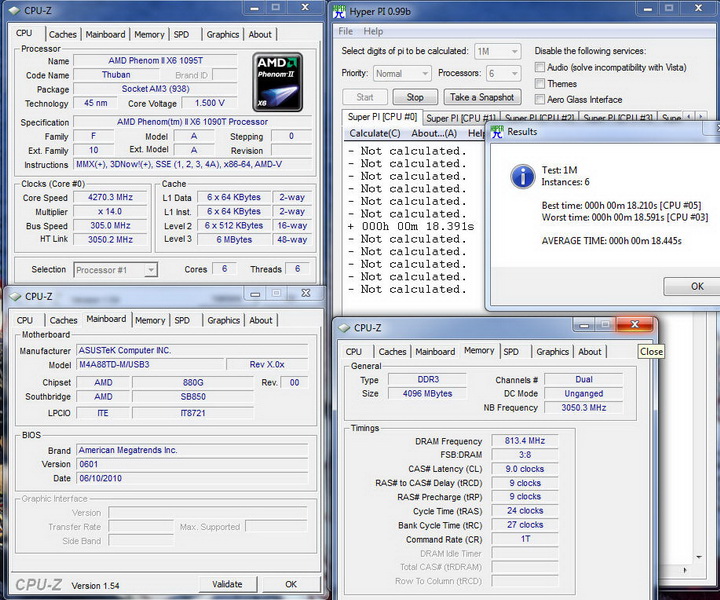Click the Results dialog title icon
The image size is (720, 600).
tap(497, 132)
